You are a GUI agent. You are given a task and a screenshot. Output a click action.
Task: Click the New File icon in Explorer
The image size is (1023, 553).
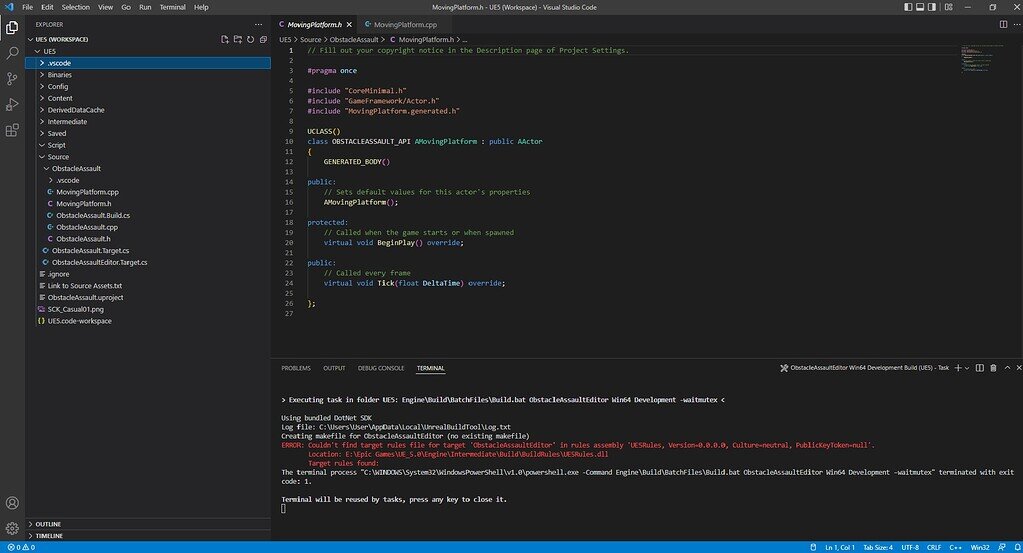coord(225,39)
